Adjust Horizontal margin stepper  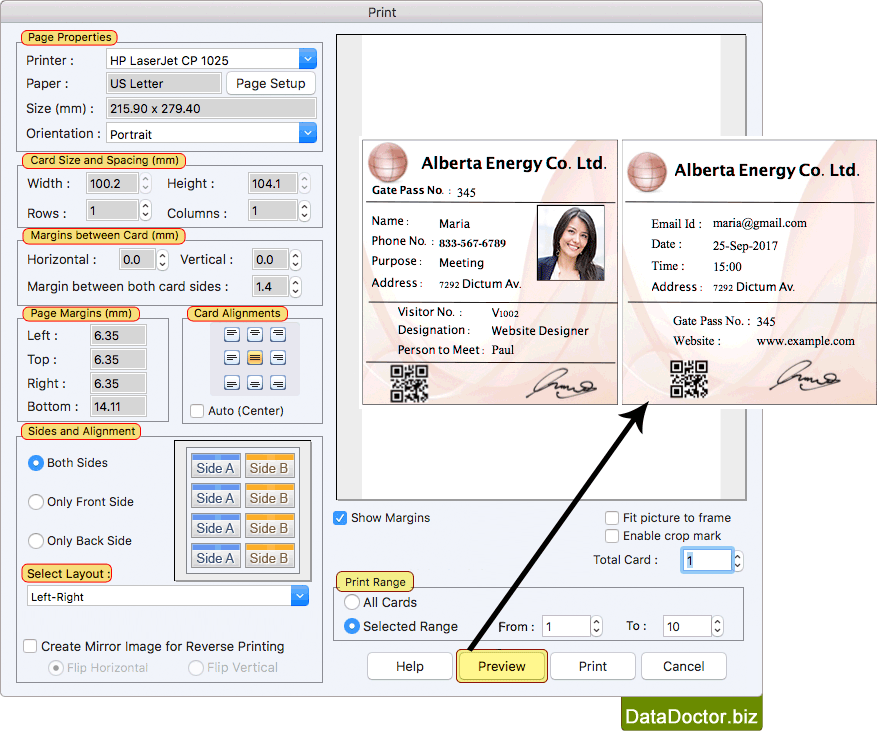click(163, 259)
